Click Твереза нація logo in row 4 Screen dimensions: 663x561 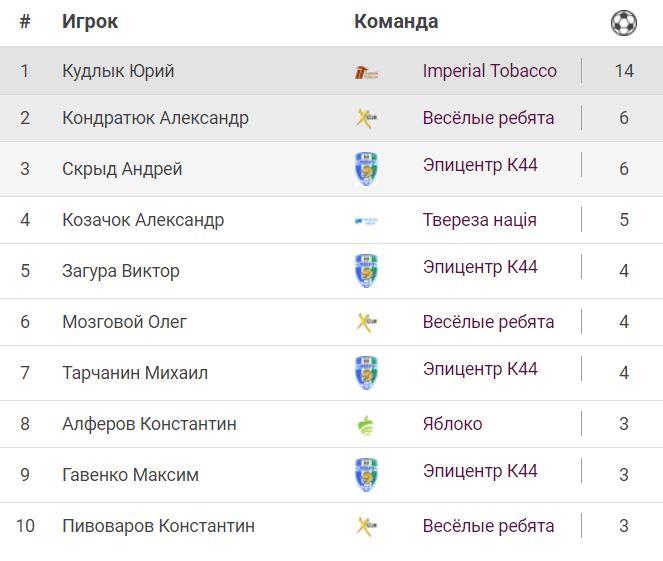[x=366, y=220]
